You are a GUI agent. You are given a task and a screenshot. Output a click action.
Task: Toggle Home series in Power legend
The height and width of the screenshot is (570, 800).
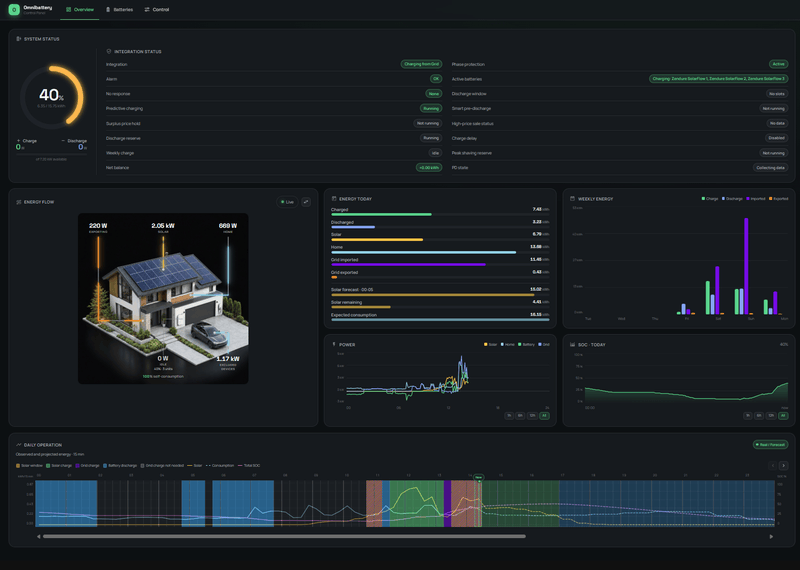pos(508,344)
